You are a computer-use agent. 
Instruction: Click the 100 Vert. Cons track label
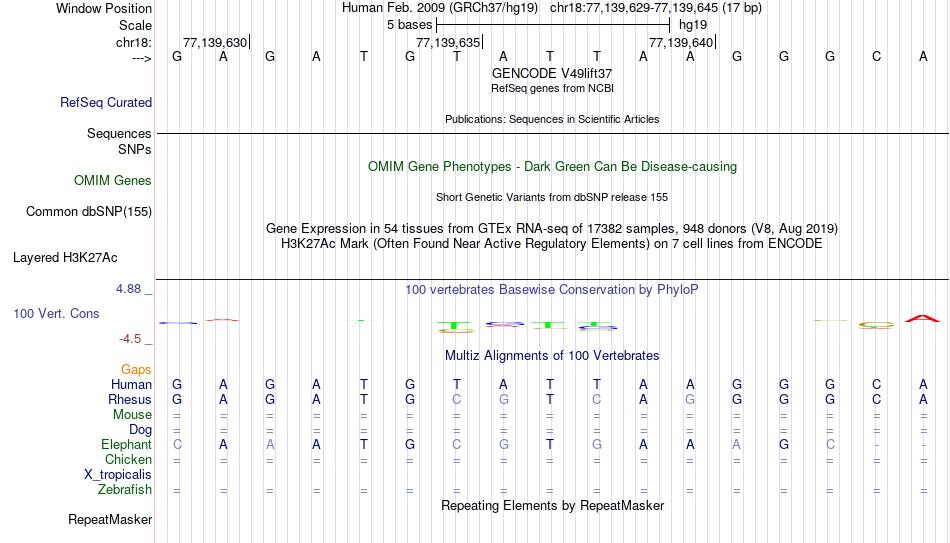tap(56, 313)
